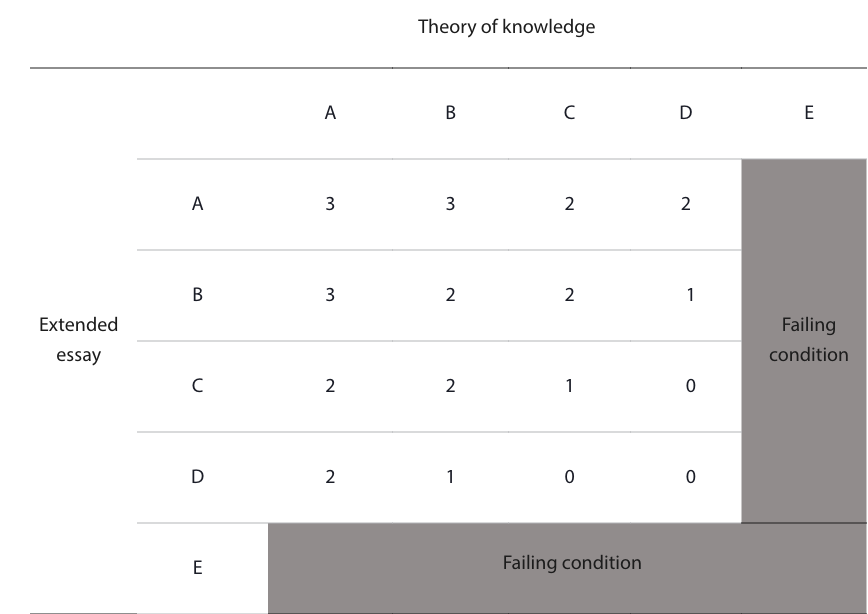
Task: Select the Extended essay row C label
Action: coord(198,386)
